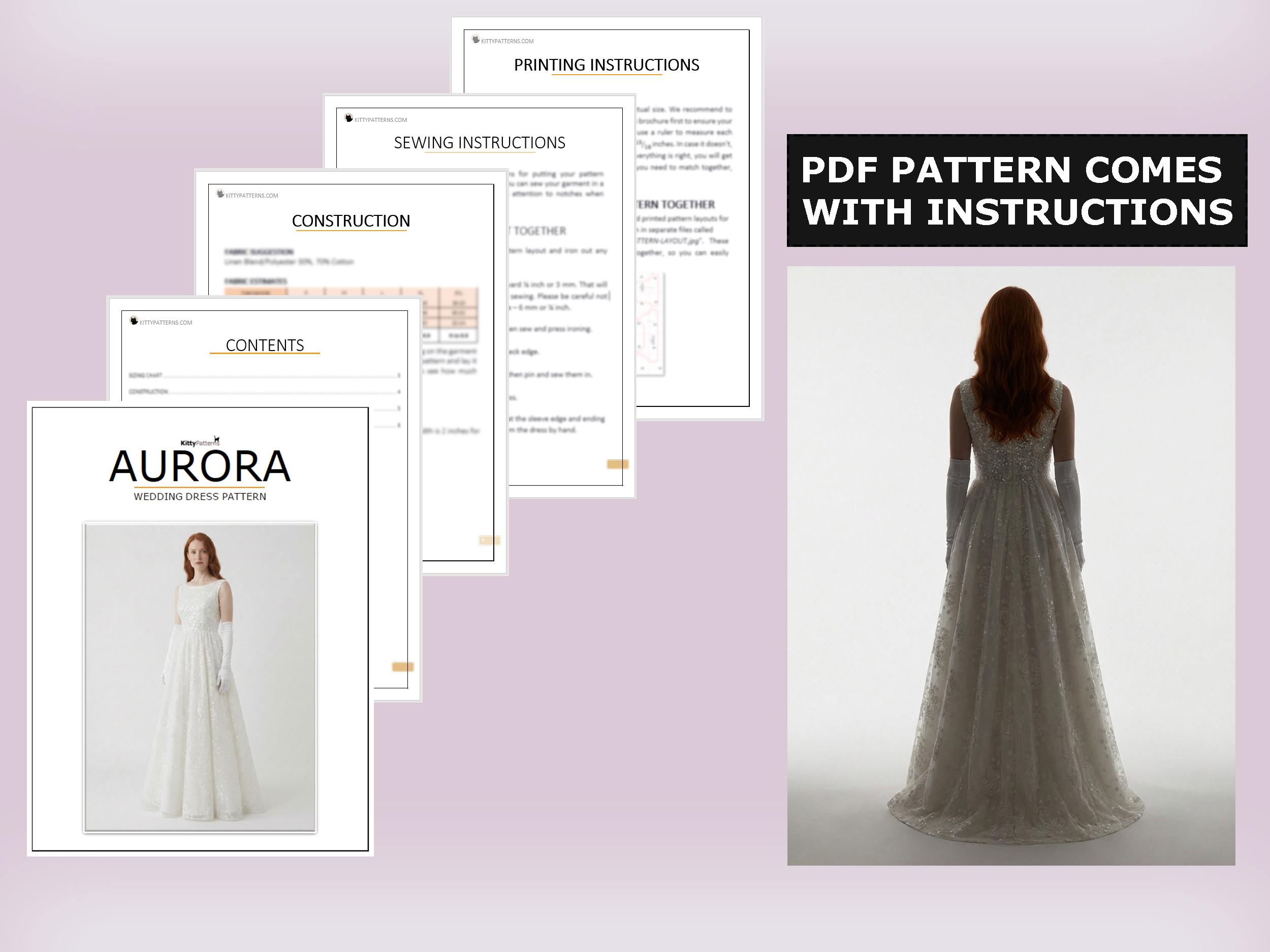Click KITTYPATTERNS.COM text on Printing Instructions page

point(507,41)
